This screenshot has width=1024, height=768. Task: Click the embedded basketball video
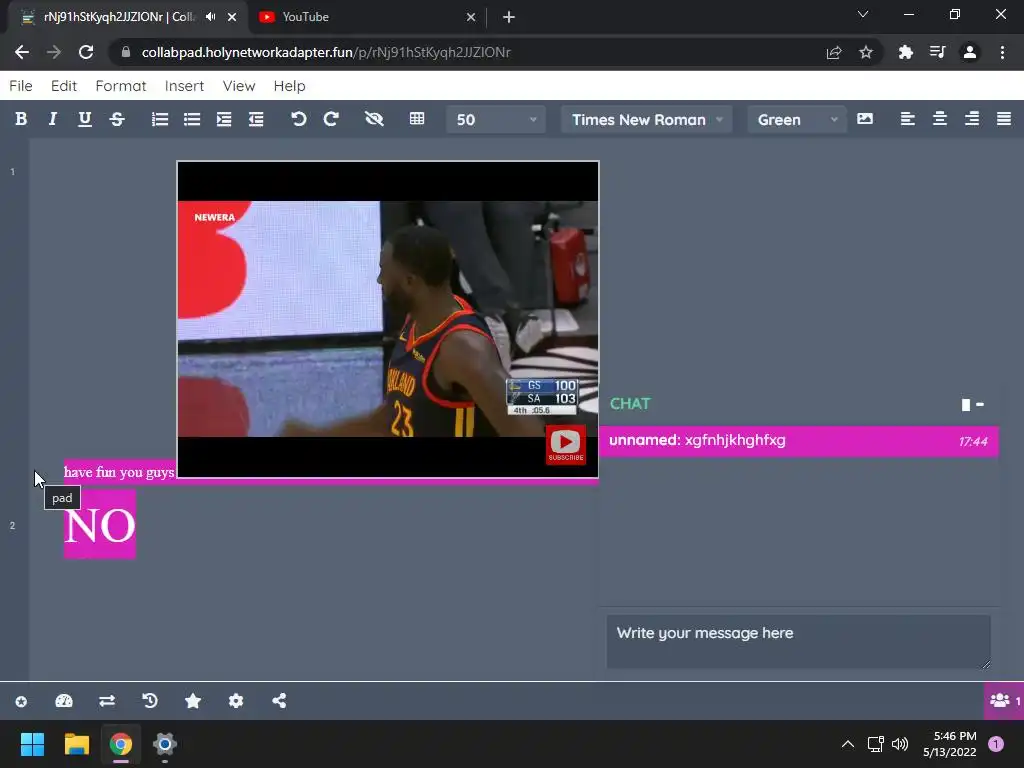[388, 319]
